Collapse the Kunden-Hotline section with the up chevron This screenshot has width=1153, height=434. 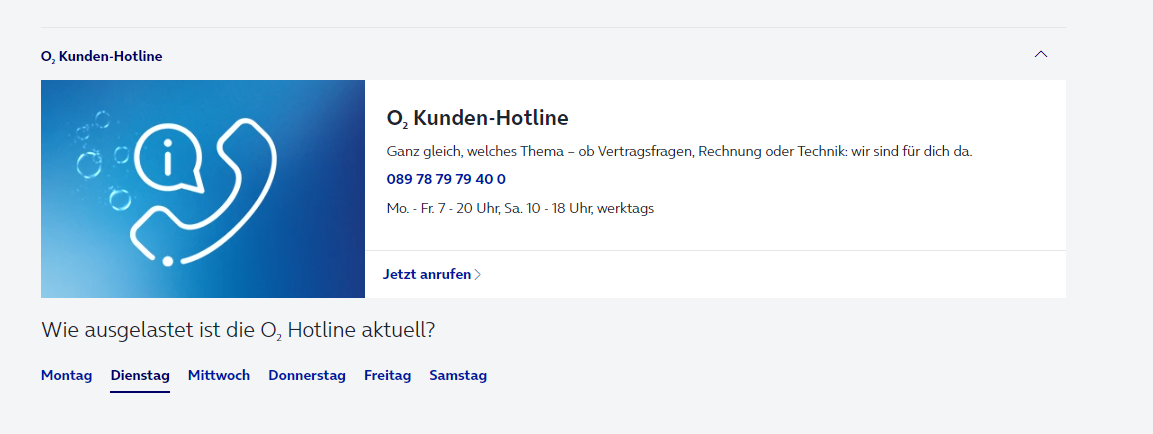pos(1040,54)
